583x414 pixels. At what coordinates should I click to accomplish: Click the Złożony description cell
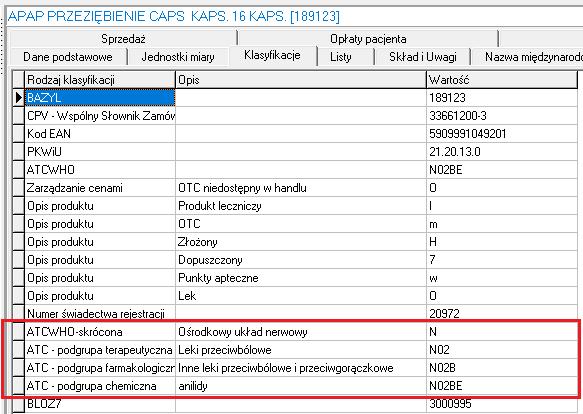coord(300,242)
